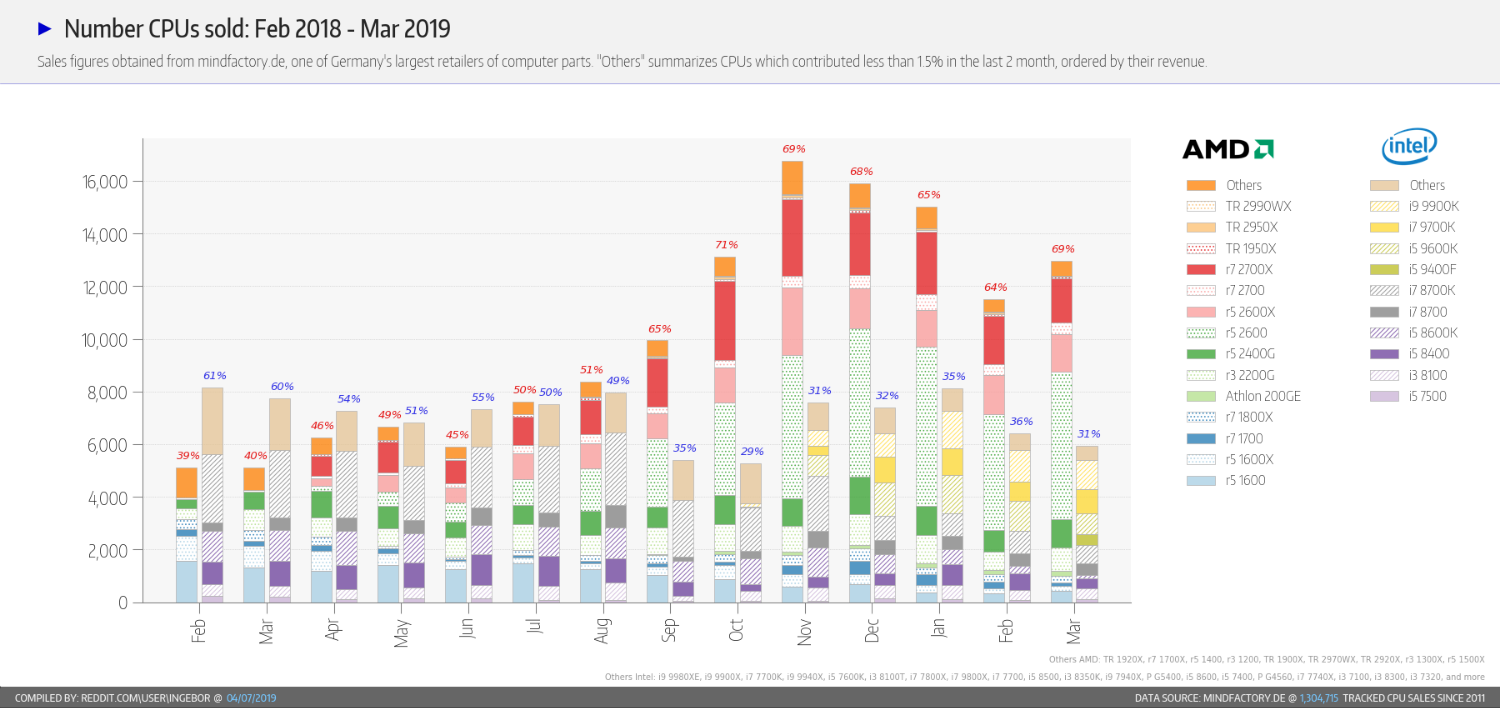
Task: Click the i7 8700K legend label
Action: pos(1433,291)
